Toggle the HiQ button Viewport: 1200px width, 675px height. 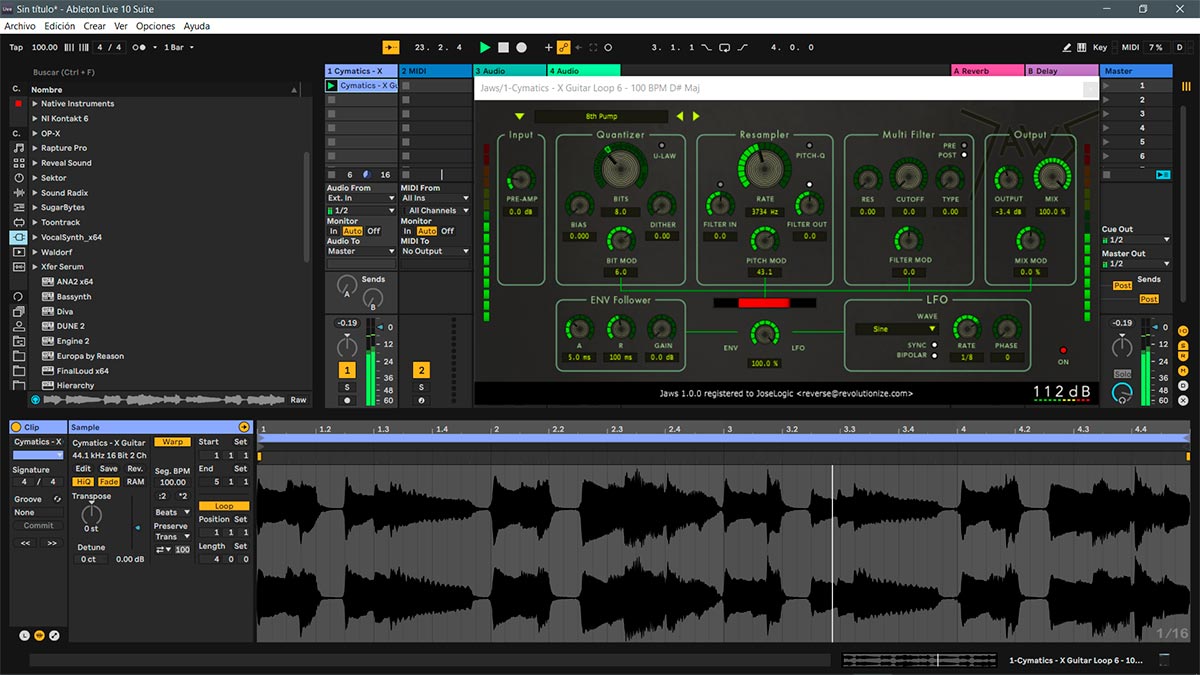coord(84,482)
